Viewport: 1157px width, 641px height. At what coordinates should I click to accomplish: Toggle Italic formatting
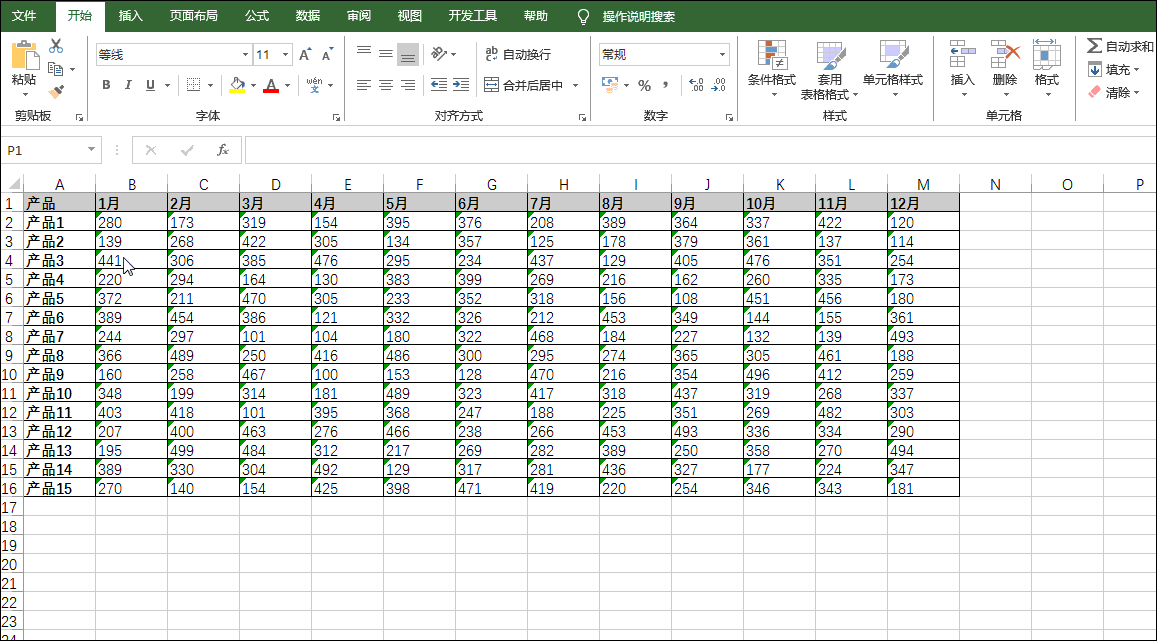128,85
